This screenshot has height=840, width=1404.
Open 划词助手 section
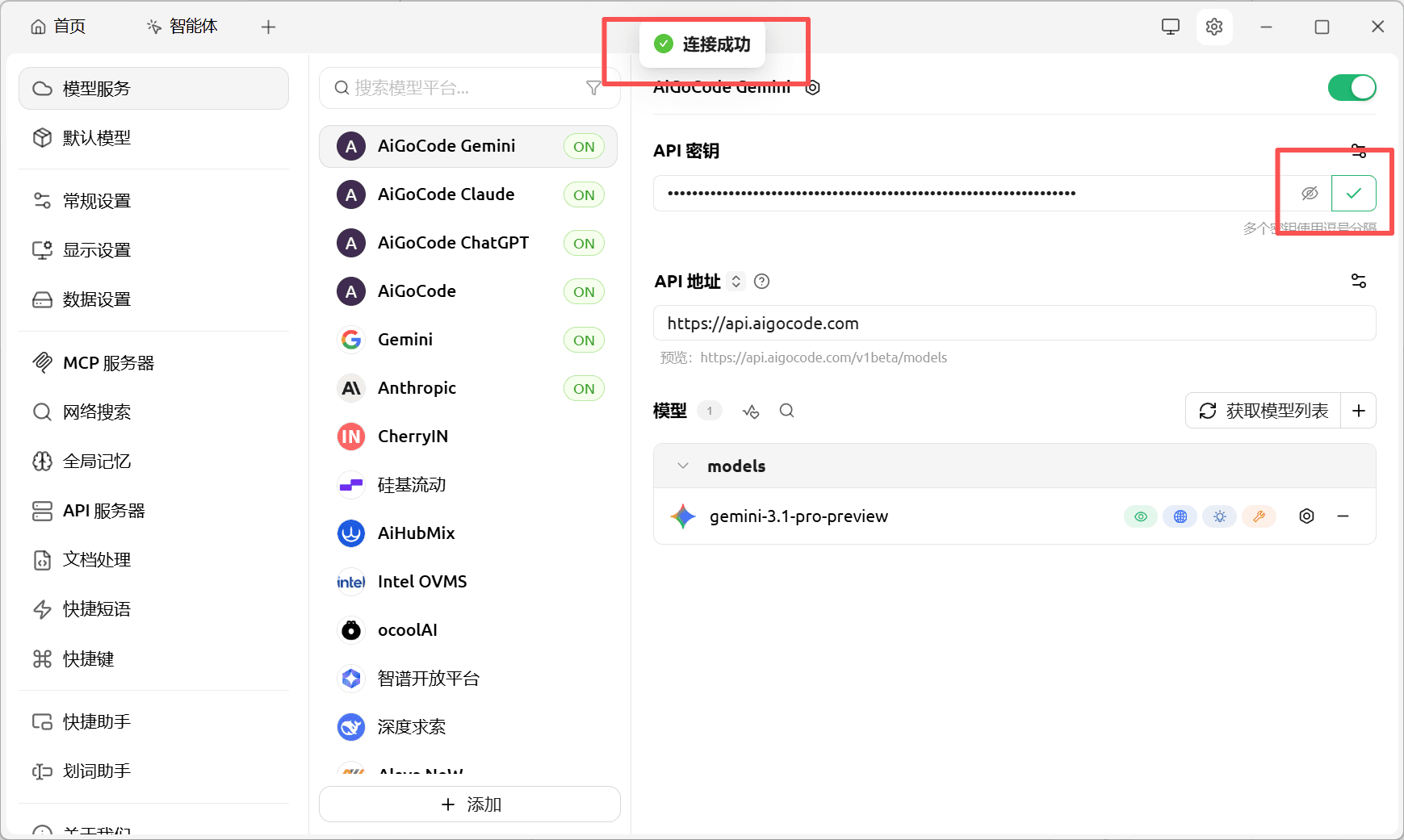(x=153, y=771)
